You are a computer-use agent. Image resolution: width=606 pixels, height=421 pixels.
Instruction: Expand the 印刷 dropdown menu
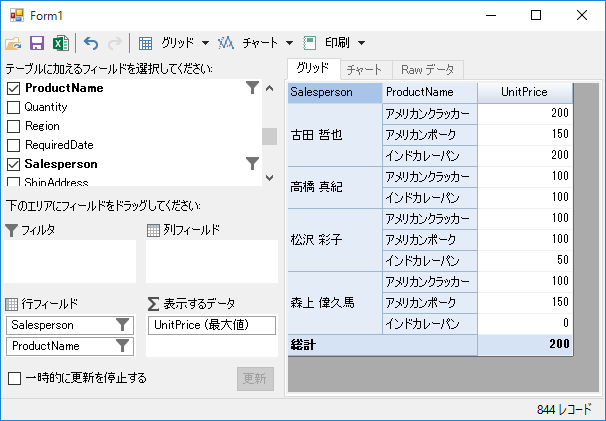361,44
